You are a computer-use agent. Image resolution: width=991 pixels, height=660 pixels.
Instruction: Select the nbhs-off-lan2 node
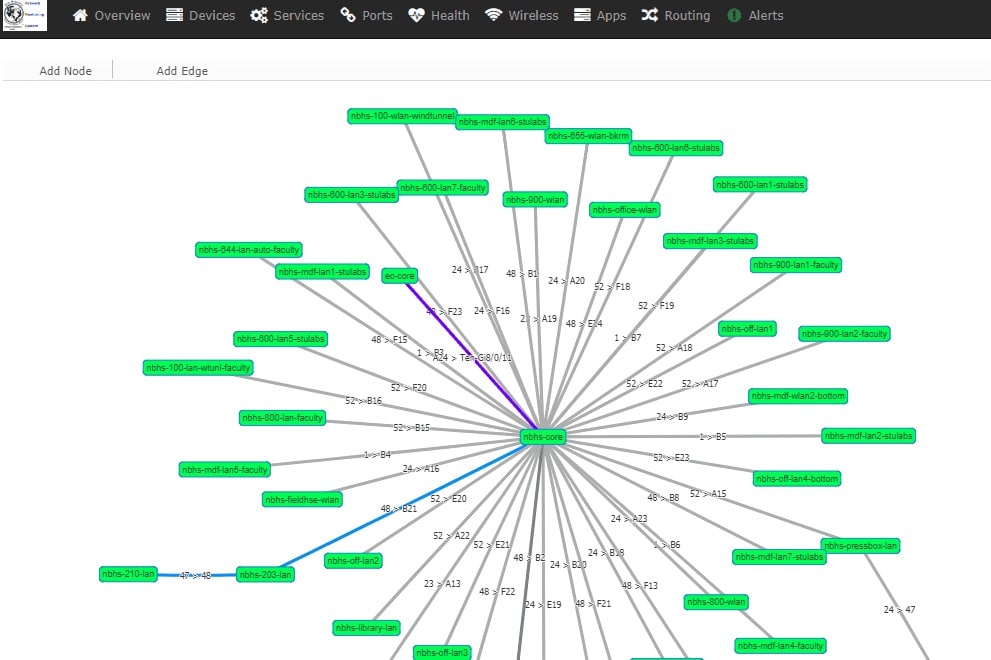pyautogui.click(x=353, y=561)
